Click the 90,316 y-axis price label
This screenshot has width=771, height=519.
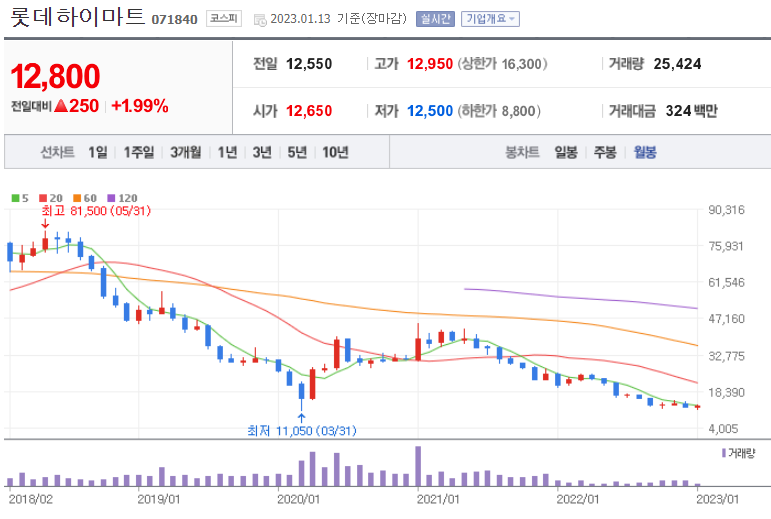pyautogui.click(x=726, y=210)
